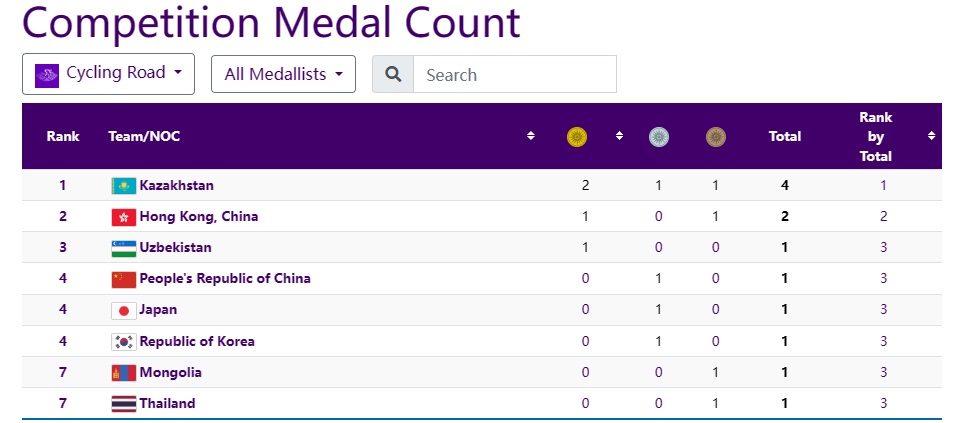Click the Japan flag icon

pyautogui.click(x=123, y=310)
